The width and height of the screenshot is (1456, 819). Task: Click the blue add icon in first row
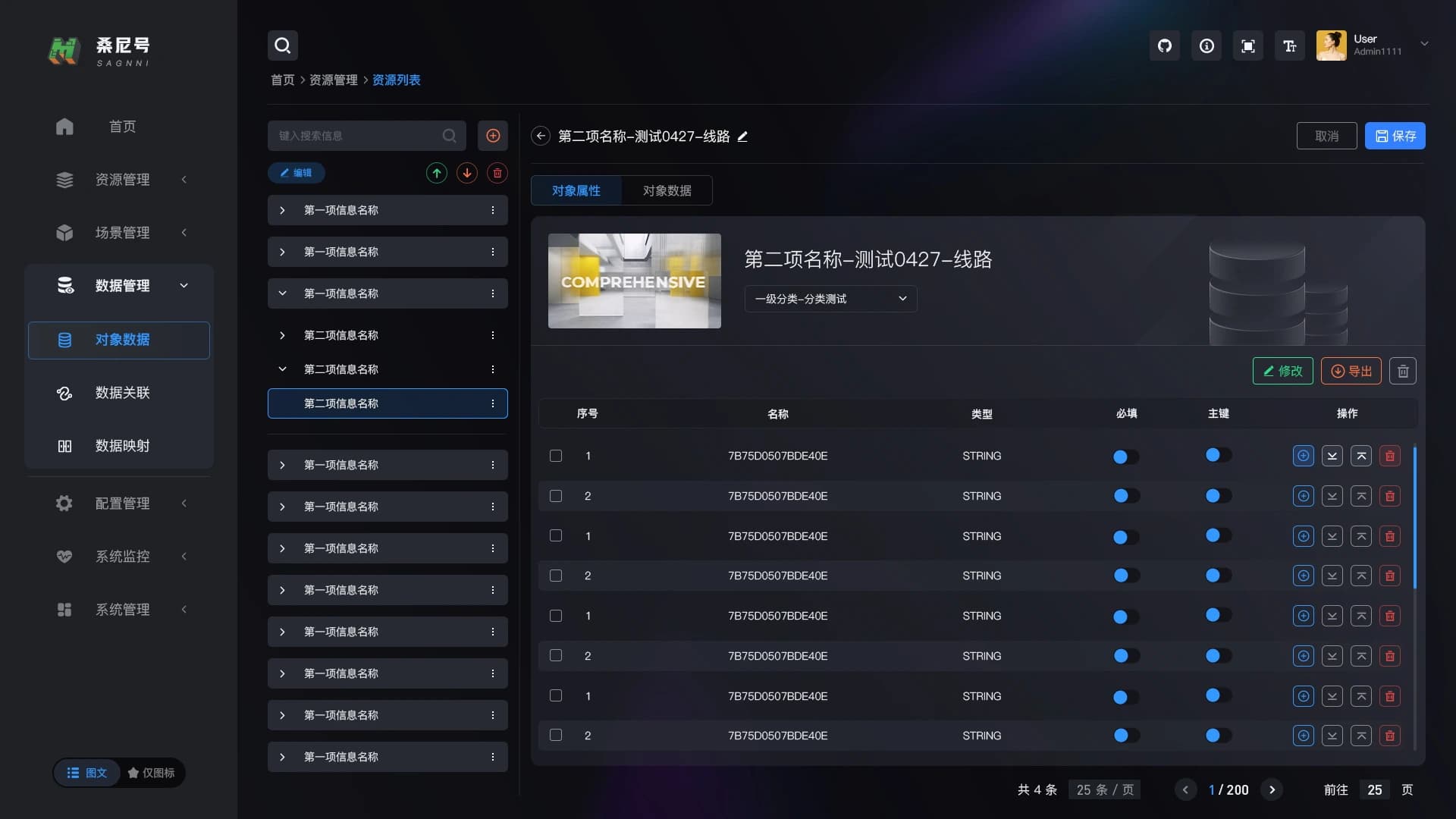point(1304,456)
